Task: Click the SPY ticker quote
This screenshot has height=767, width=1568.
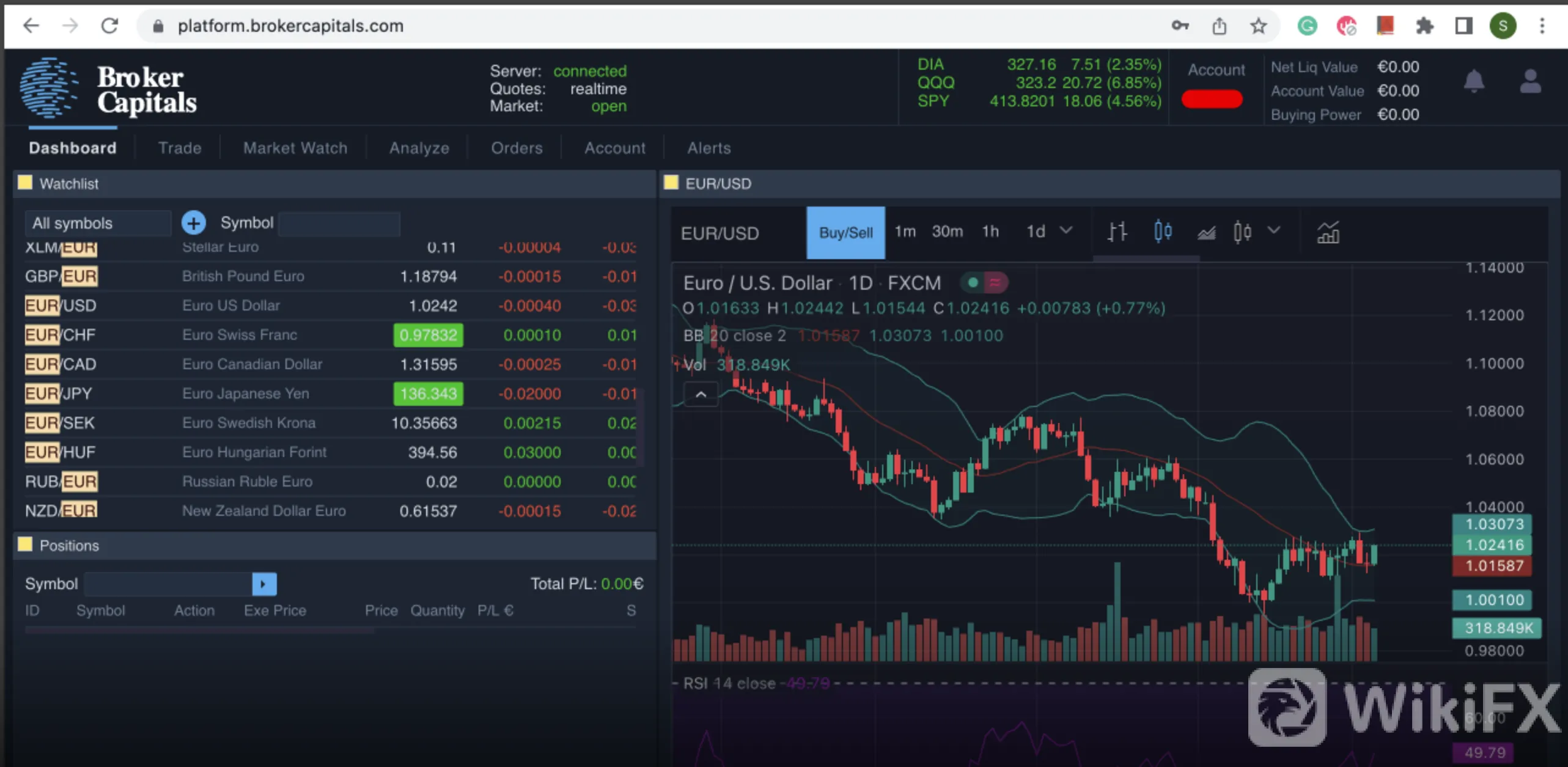Action: [1039, 101]
